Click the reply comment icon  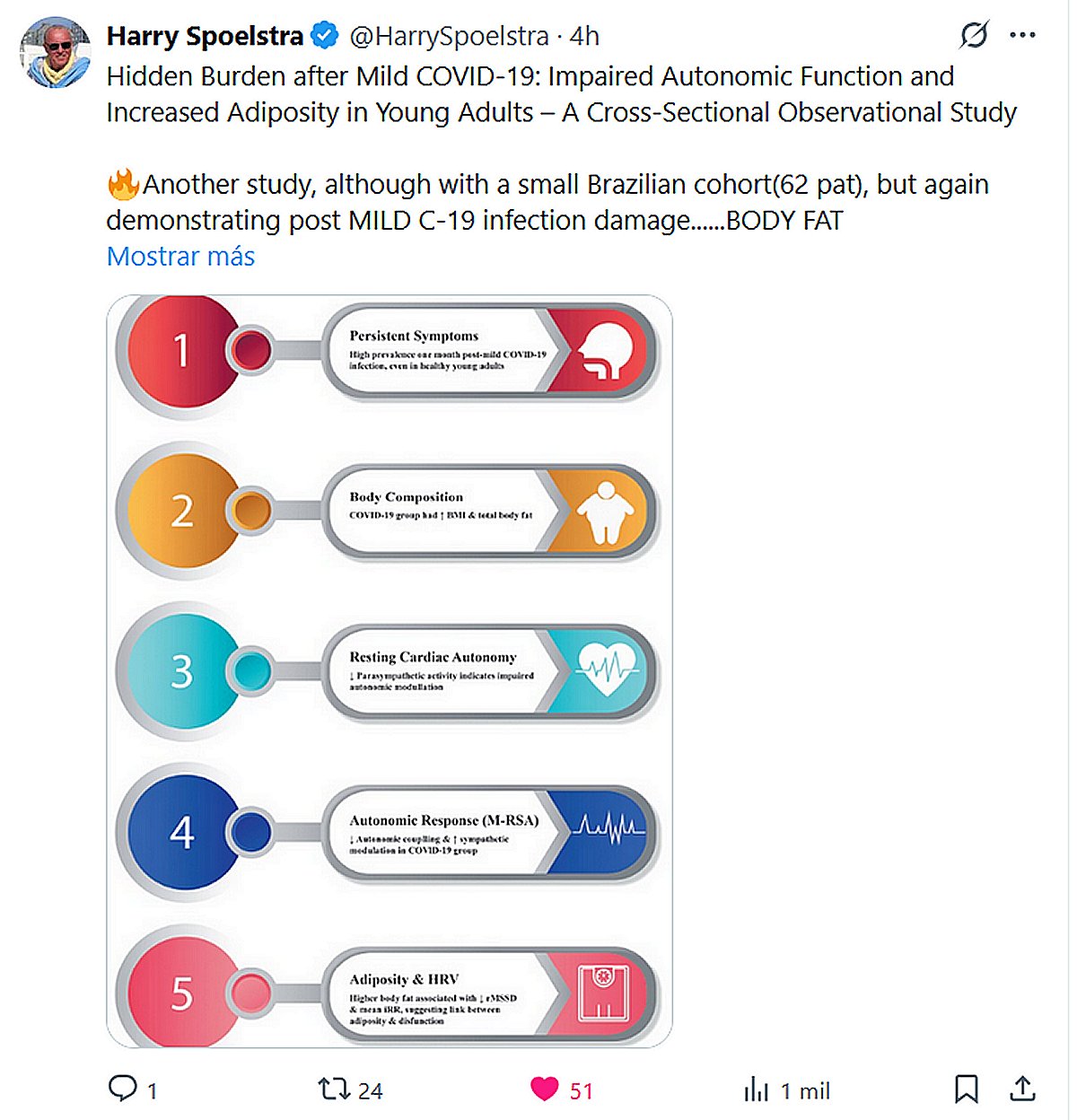(x=122, y=1089)
